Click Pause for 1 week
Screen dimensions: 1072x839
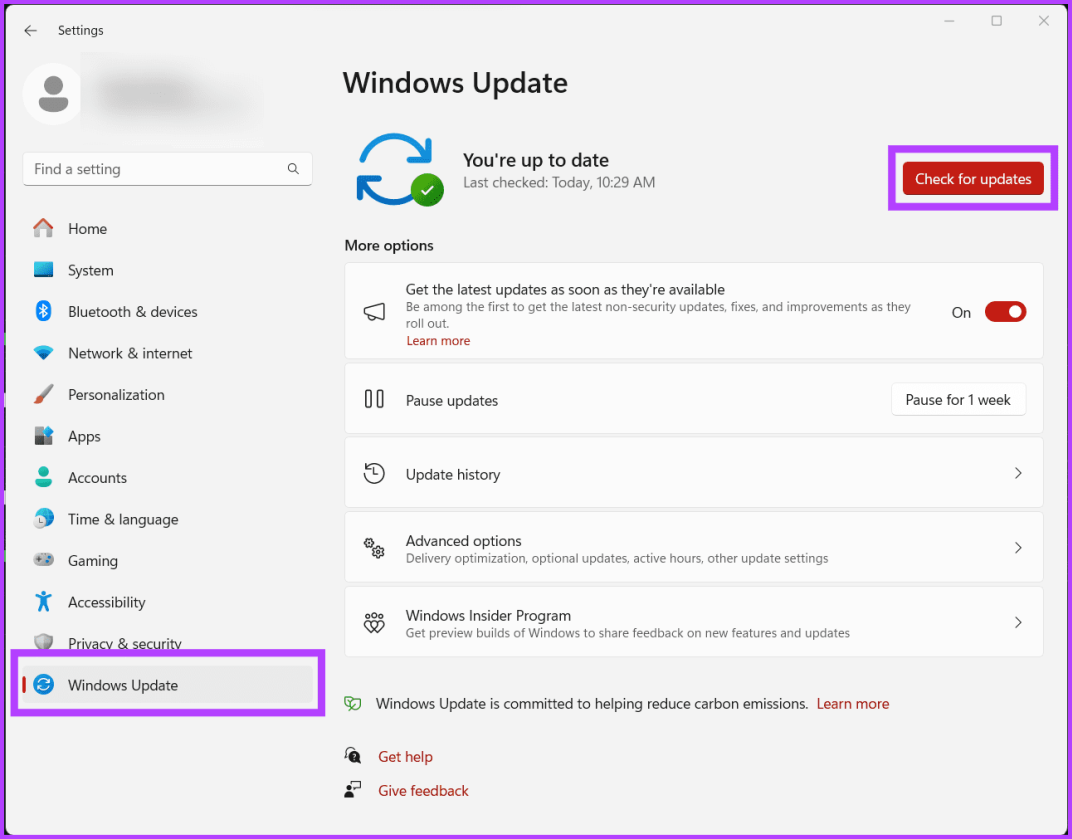(x=958, y=399)
